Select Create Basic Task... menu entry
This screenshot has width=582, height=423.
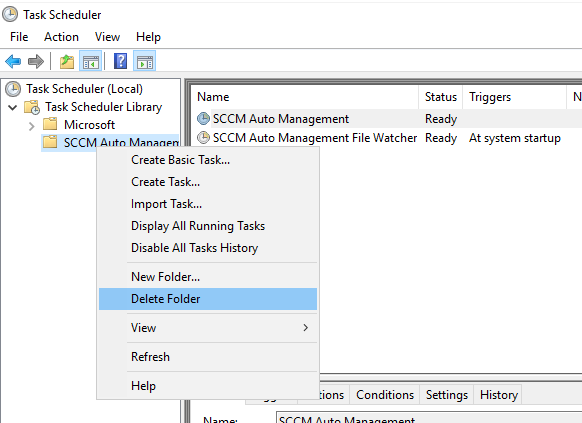pyautogui.click(x=180, y=160)
